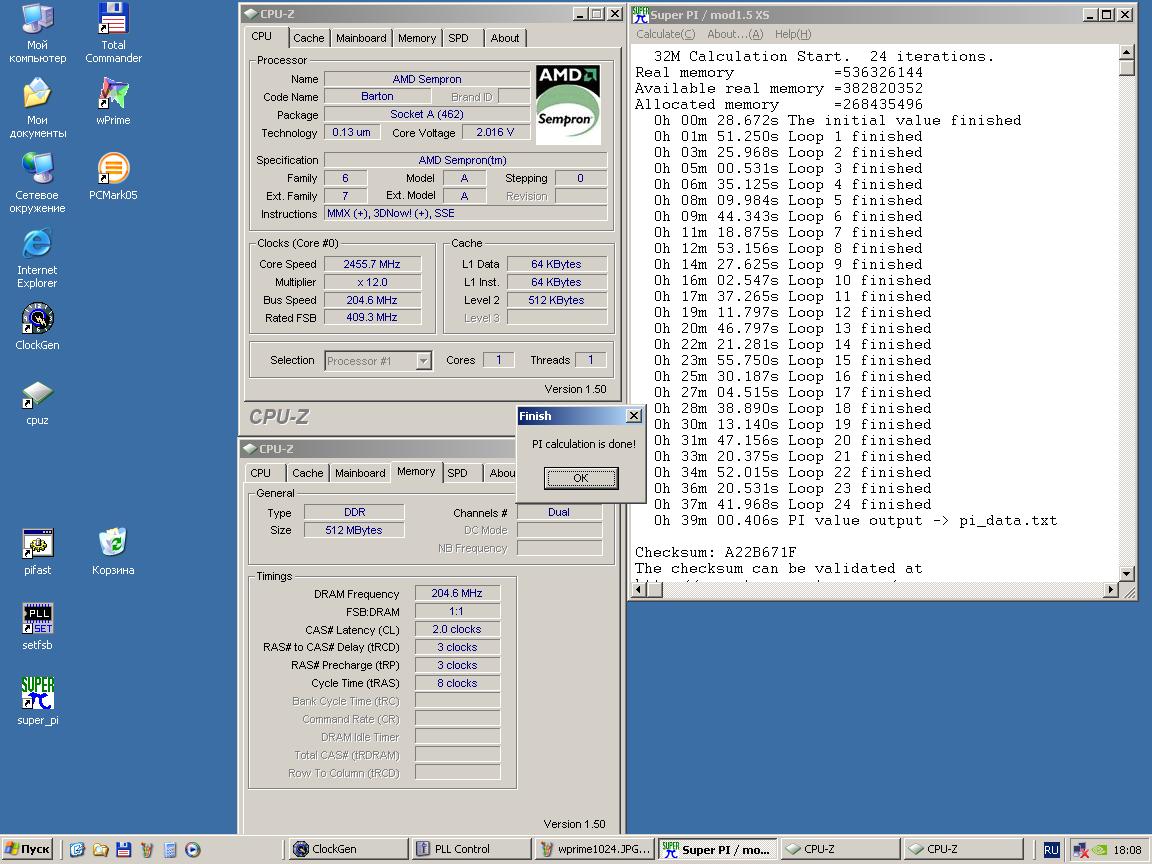This screenshot has width=1152, height=864.
Task: Open the My Computer desktop icon
Action: [37, 33]
